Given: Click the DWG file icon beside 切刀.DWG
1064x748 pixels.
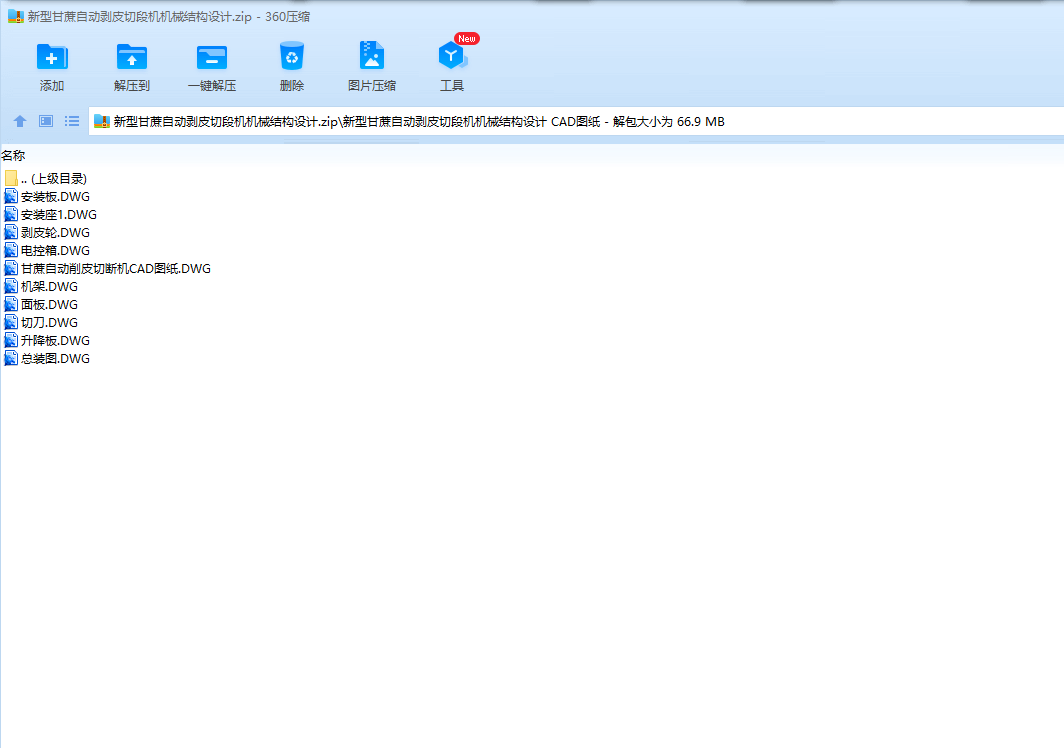Looking at the screenshot, I should (11, 322).
